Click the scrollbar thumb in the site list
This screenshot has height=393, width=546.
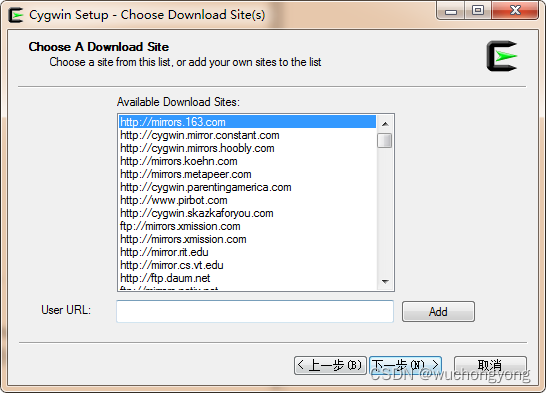[x=385, y=140]
